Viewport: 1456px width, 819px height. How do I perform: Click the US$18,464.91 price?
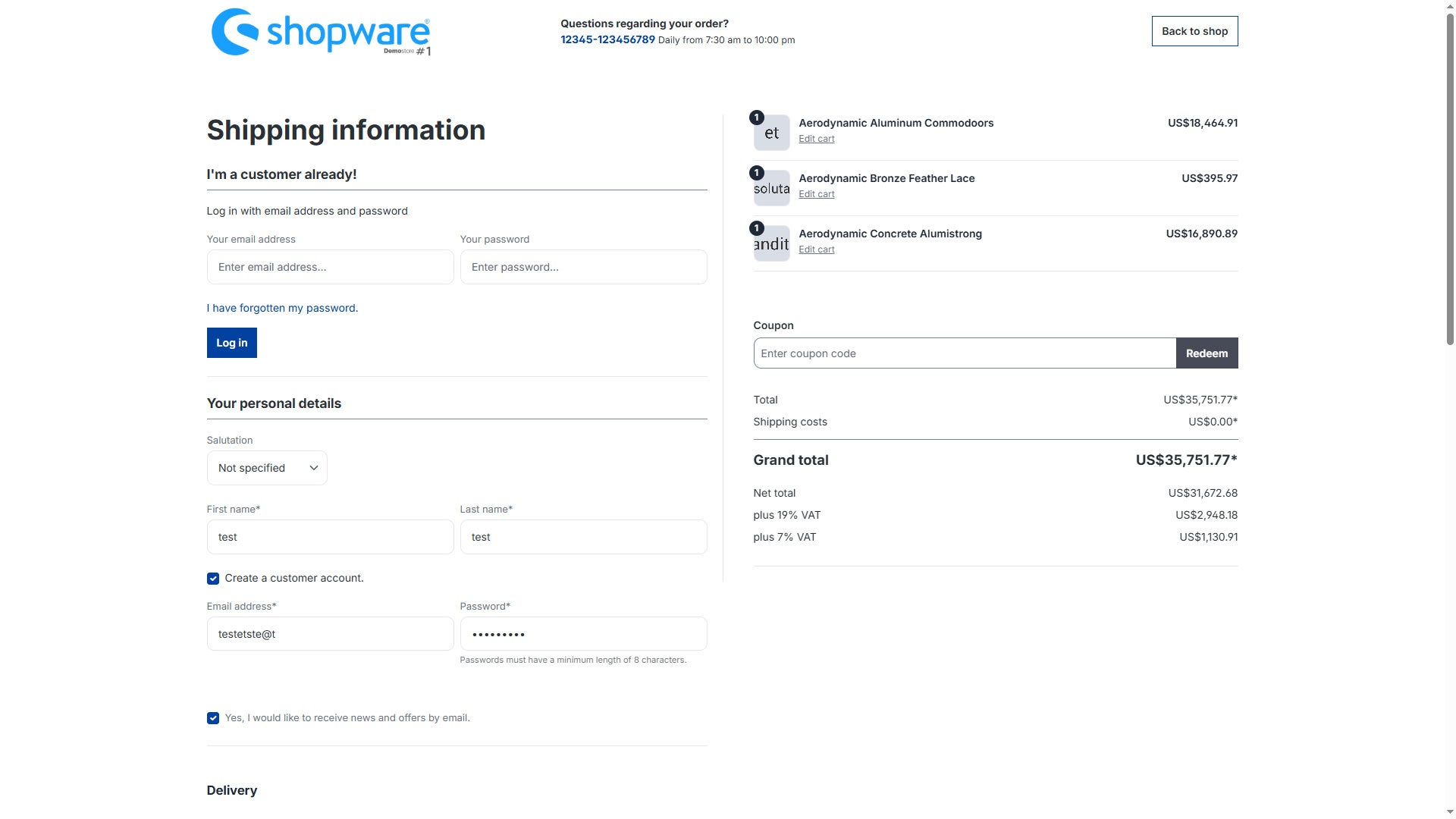1203,123
